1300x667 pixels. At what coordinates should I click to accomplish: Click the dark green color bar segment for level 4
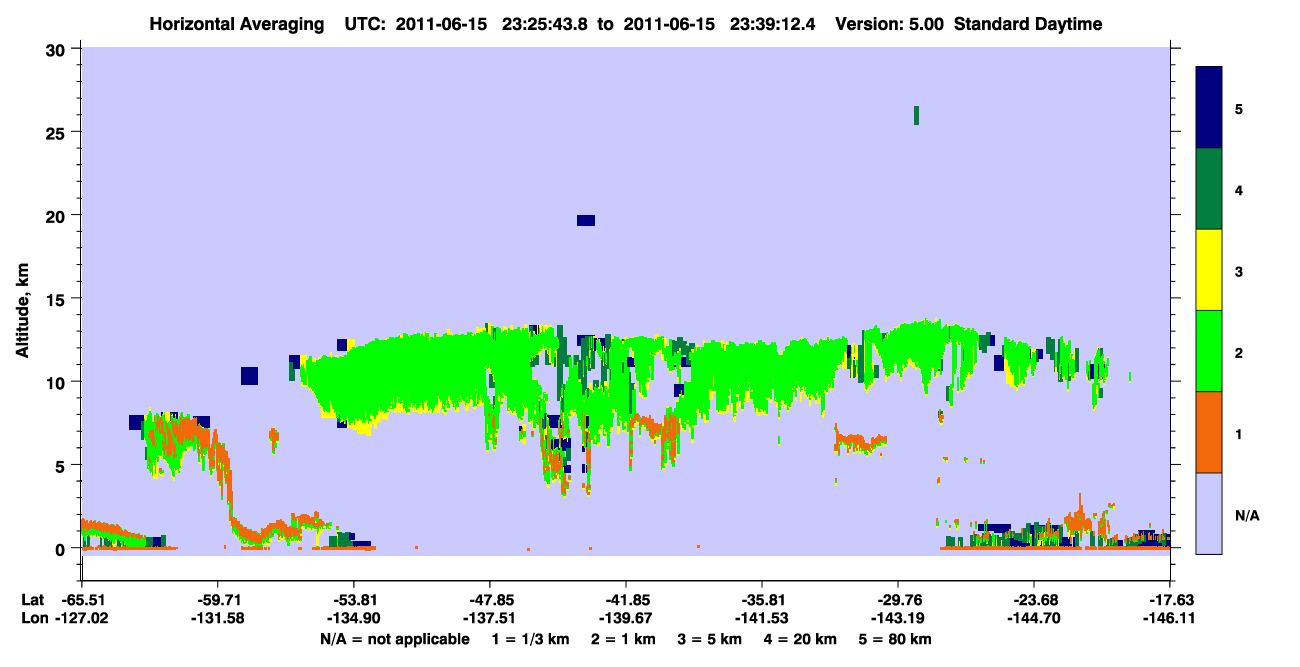click(x=1209, y=189)
